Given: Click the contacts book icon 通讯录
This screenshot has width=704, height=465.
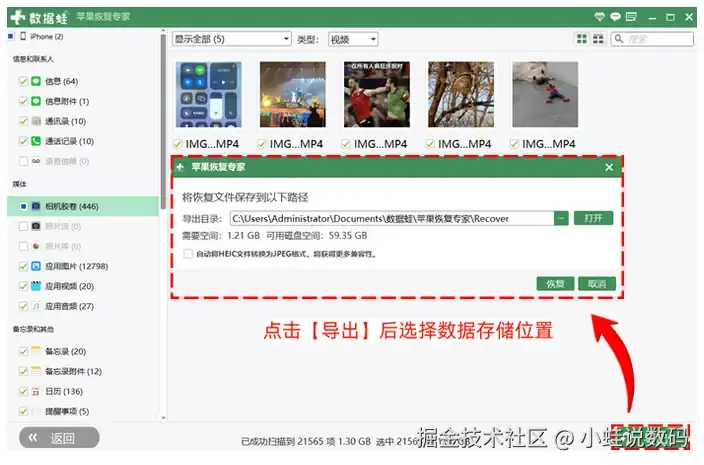Looking at the screenshot, I should [x=36, y=121].
